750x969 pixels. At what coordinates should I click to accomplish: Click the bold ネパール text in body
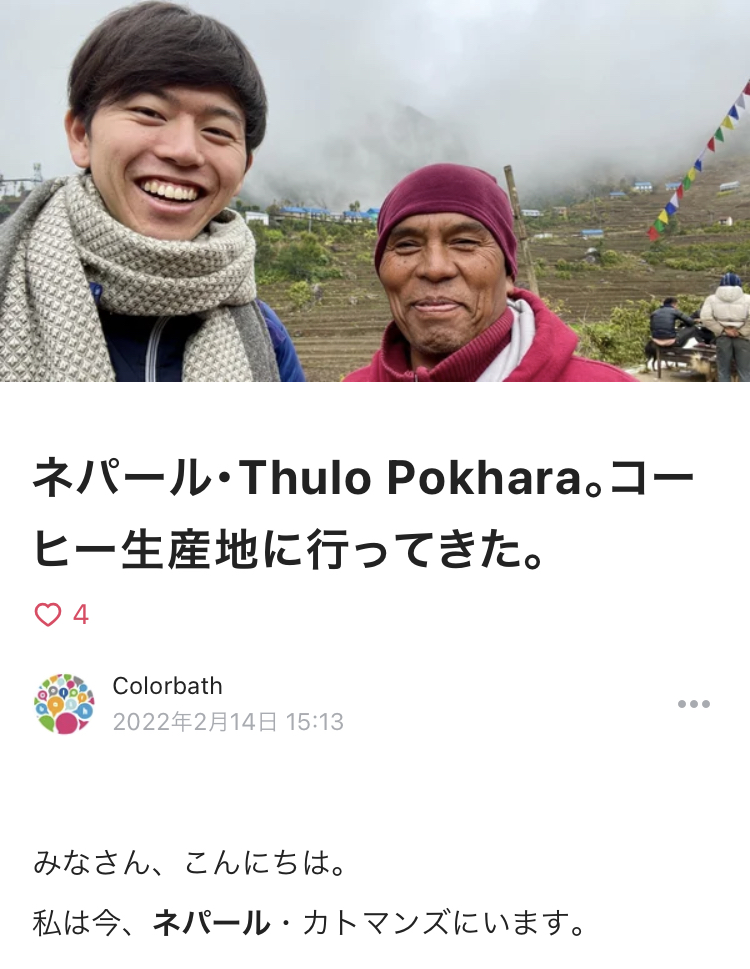pyautogui.click(x=211, y=923)
